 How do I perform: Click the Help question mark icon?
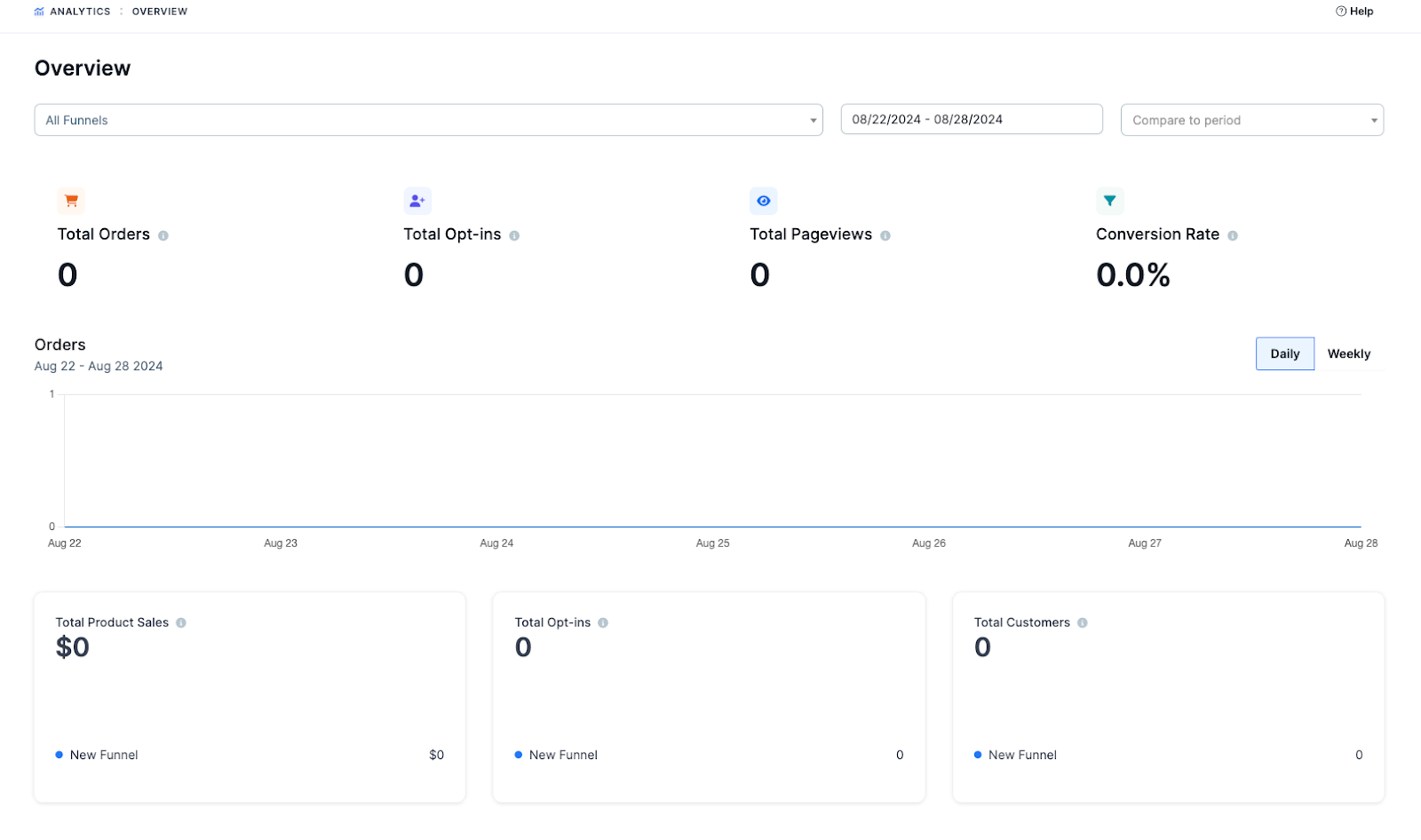coord(1339,11)
